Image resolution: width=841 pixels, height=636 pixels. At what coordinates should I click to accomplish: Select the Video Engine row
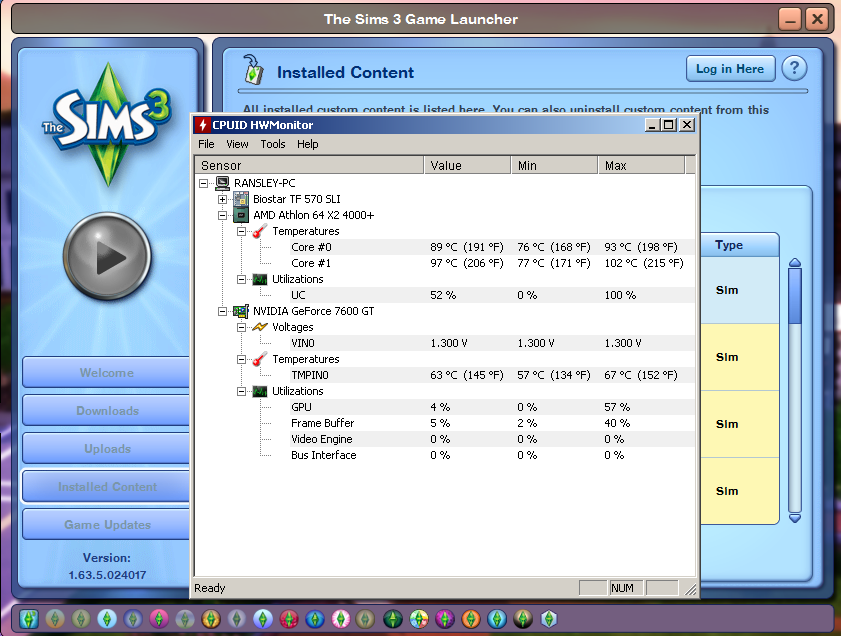pyautogui.click(x=492, y=439)
